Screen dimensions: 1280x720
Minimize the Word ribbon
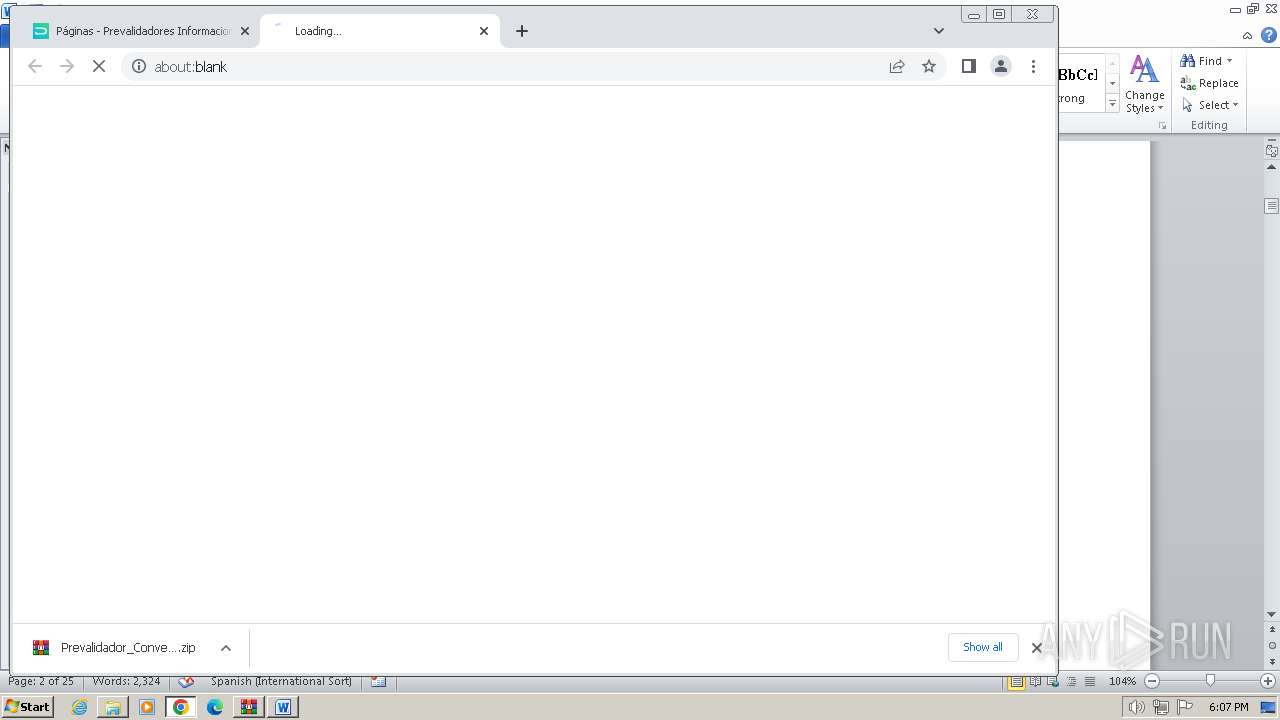coord(1248,34)
